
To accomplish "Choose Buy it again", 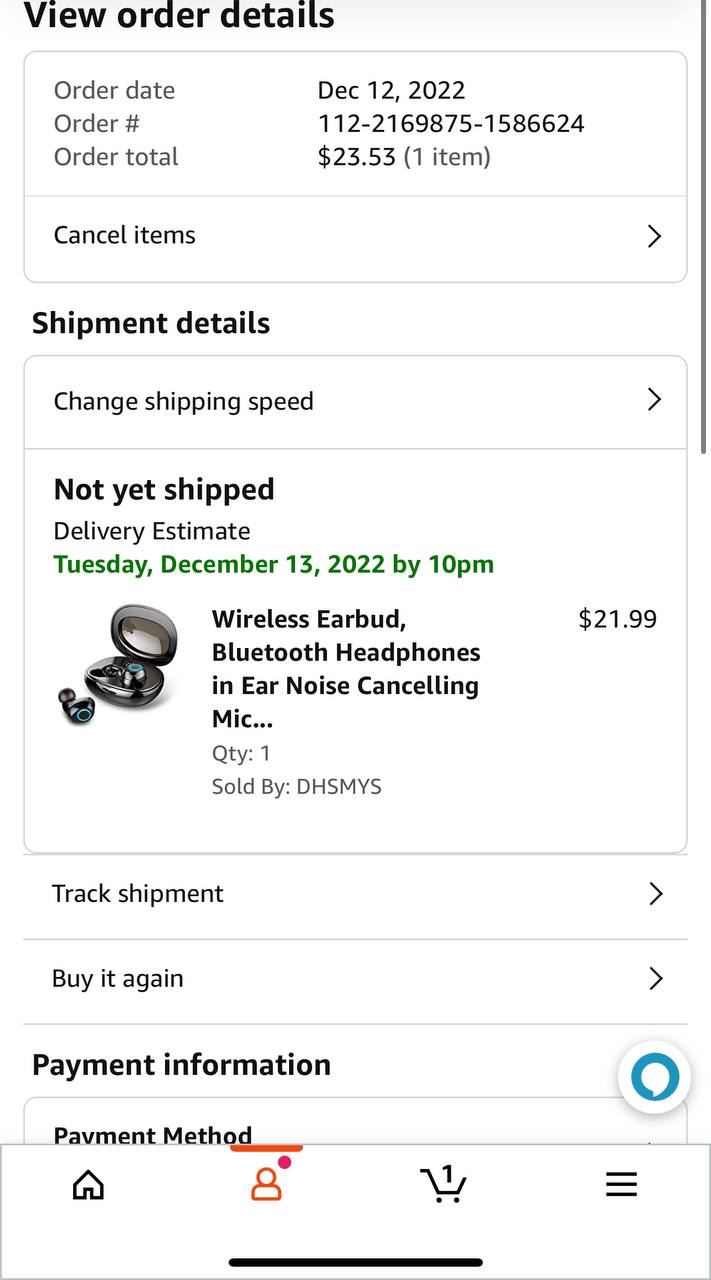I will click(x=118, y=979).
